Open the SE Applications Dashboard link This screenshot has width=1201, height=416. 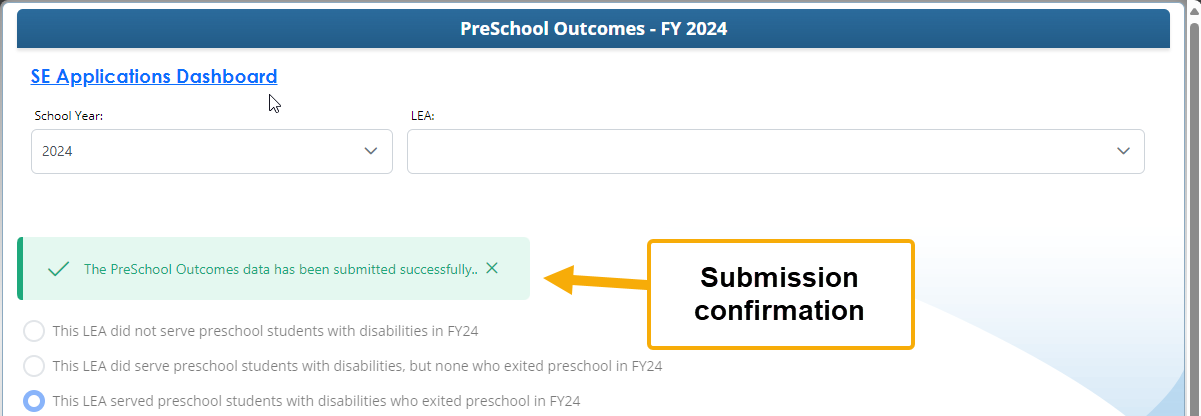[x=154, y=76]
